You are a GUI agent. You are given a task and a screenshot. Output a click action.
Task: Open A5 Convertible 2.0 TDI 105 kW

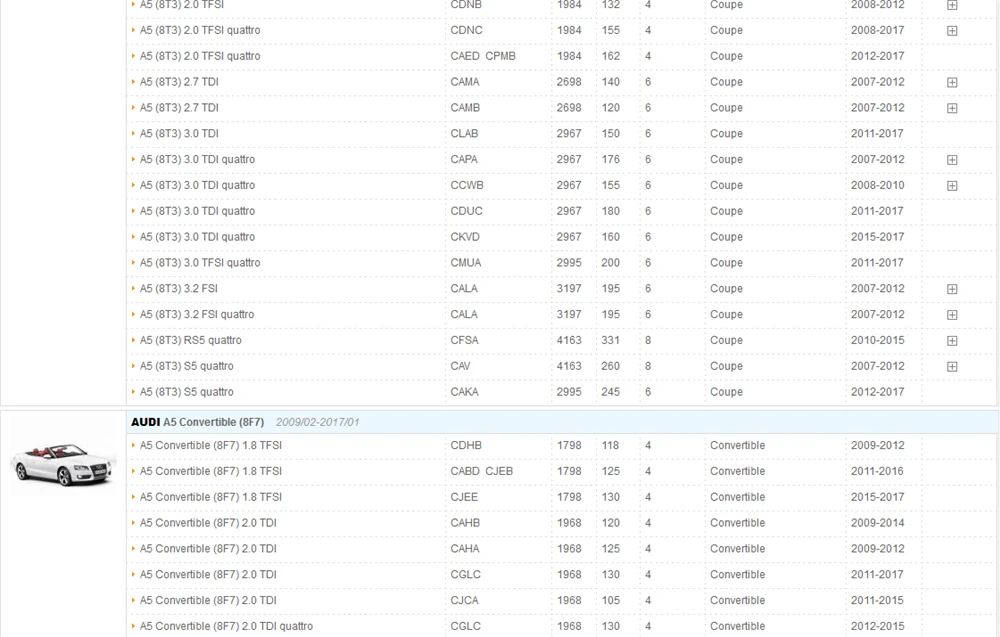click(x=208, y=600)
